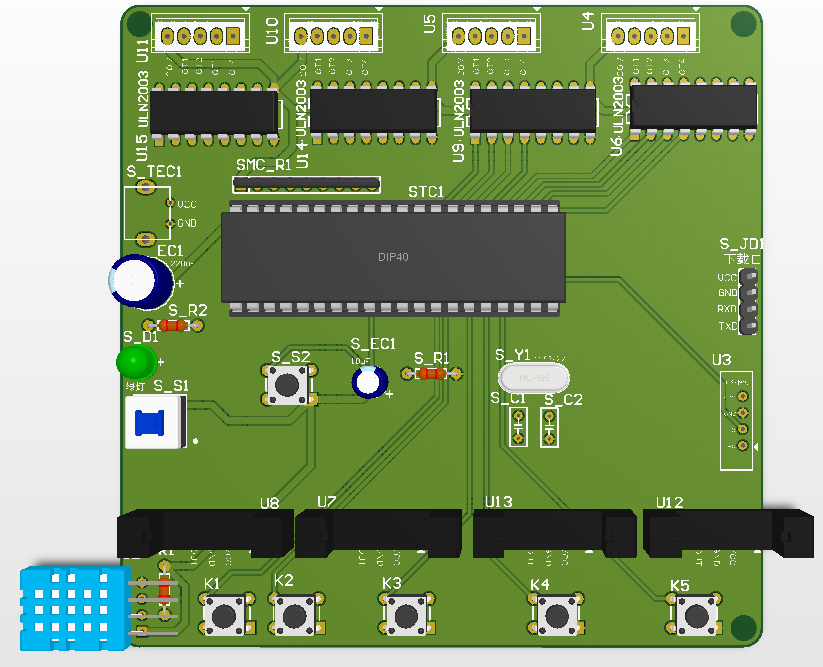Select the K2 tactile push button

tap(296, 614)
